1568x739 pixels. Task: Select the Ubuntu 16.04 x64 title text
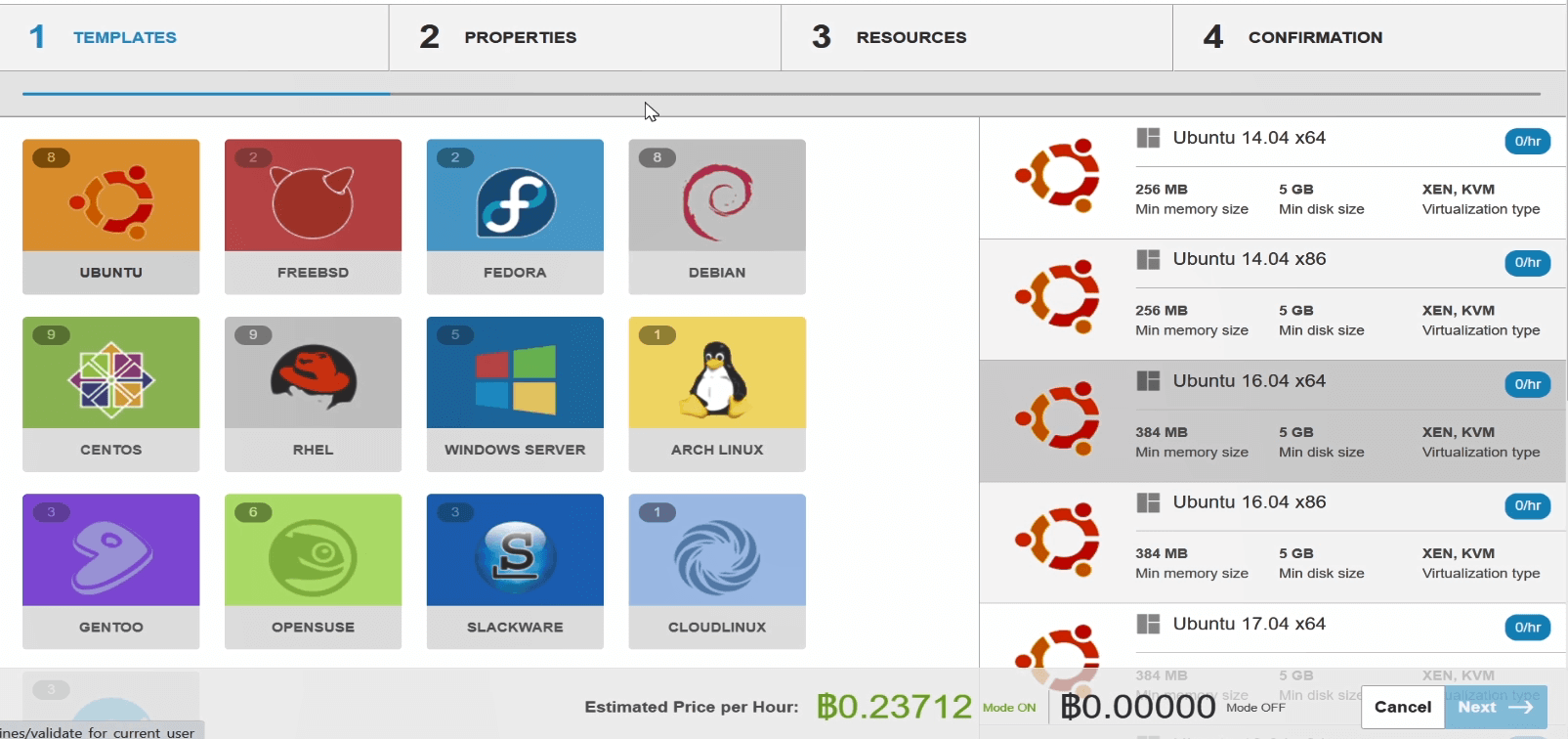click(x=1249, y=381)
